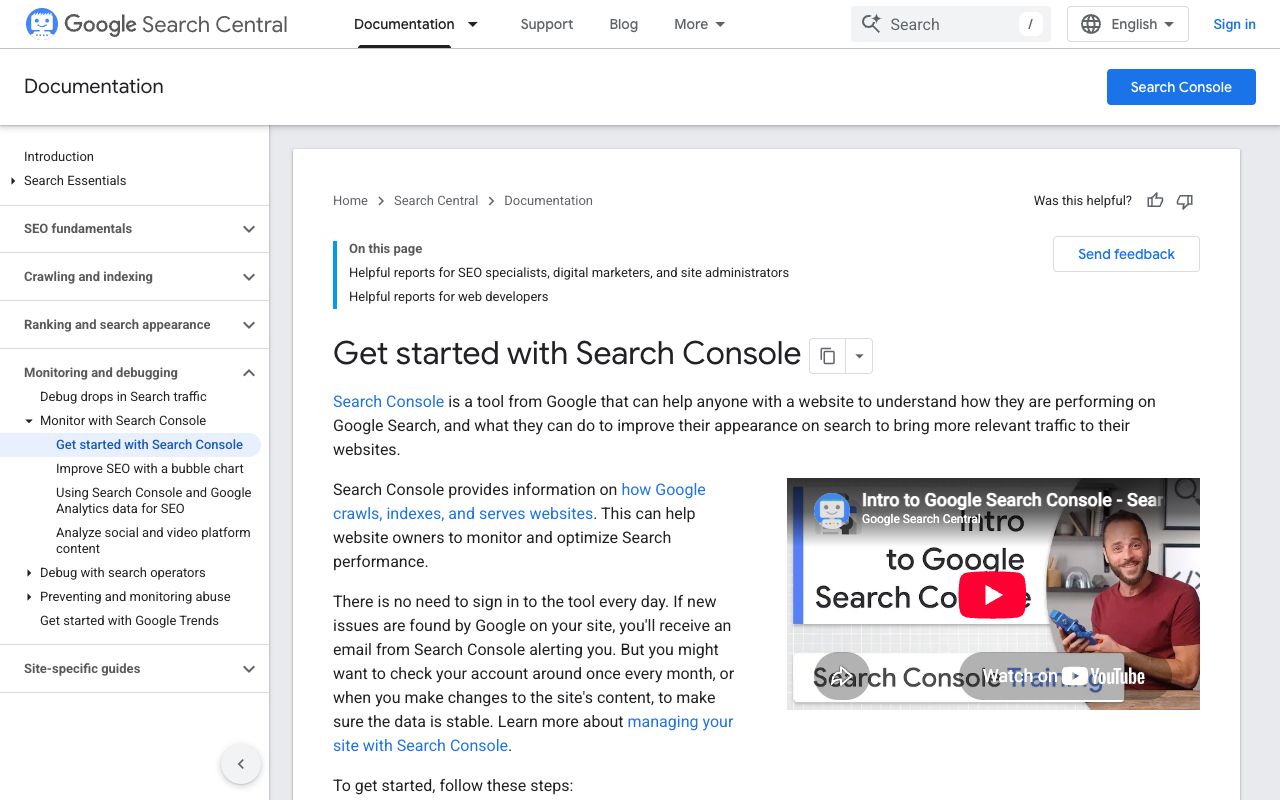Screen dimensions: 1280x800
Task: Click the Send feedback button
Action: (1126, 254)
